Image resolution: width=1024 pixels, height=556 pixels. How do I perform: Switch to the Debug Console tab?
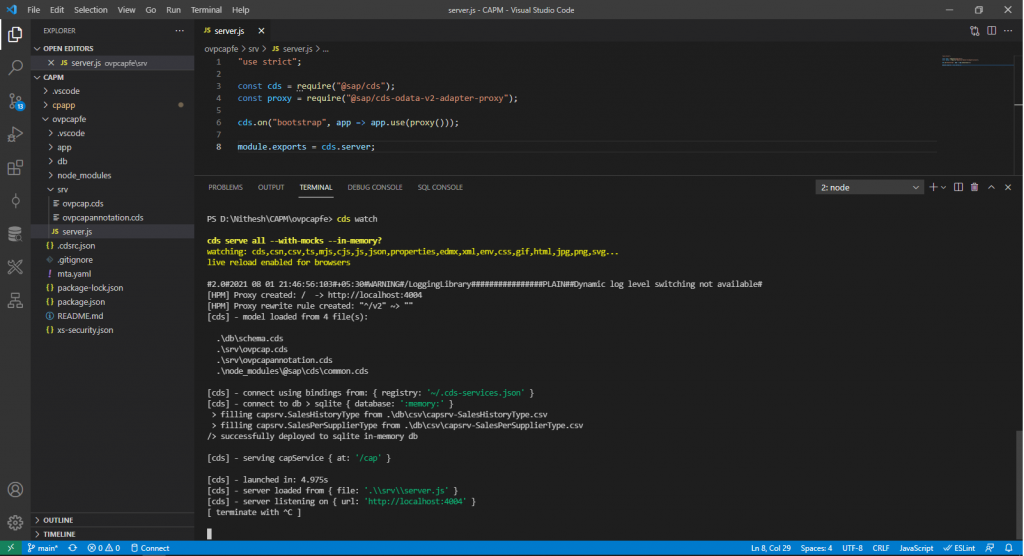tap(374, 188)
